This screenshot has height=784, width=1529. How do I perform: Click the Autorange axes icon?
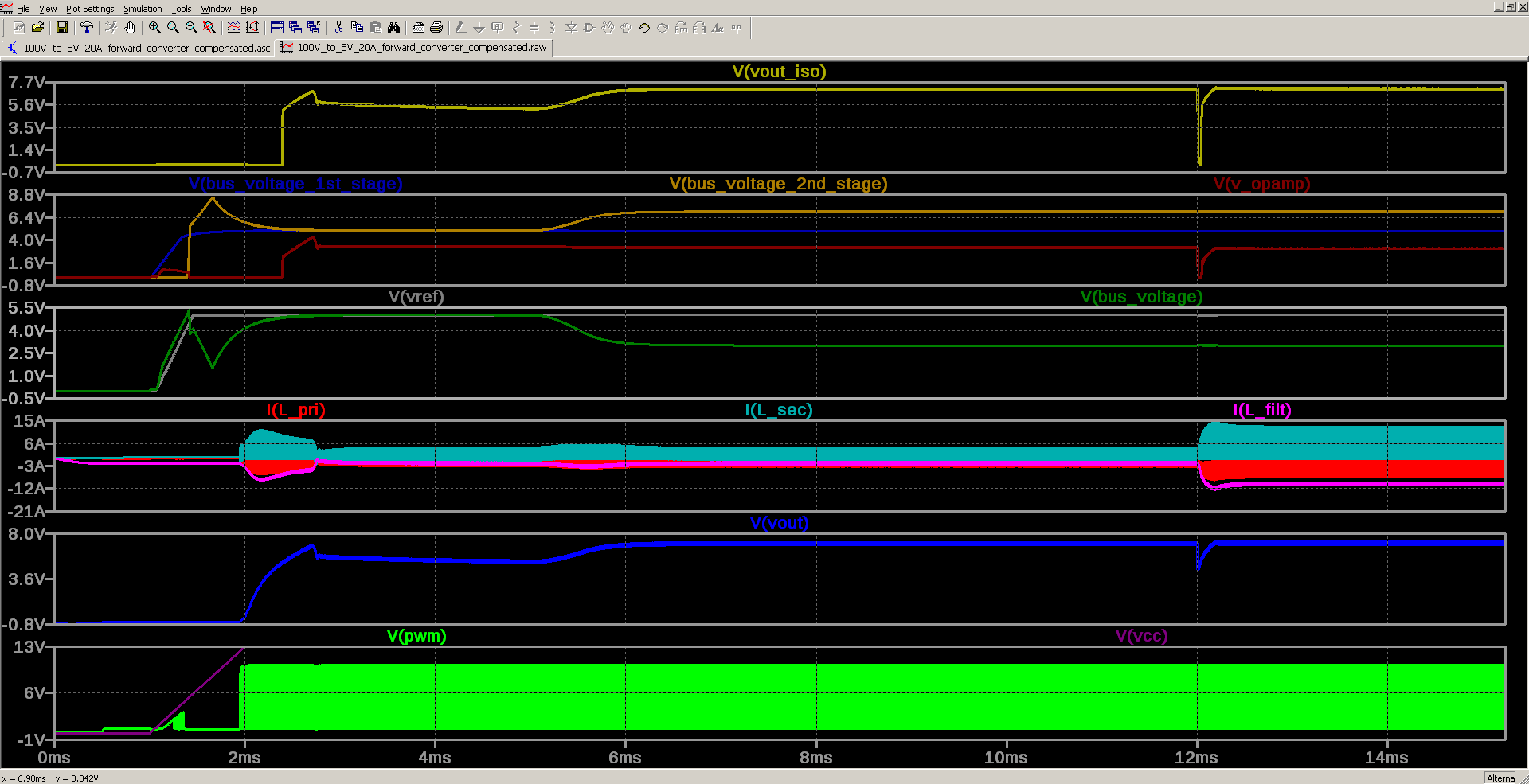tap(252, 28)
